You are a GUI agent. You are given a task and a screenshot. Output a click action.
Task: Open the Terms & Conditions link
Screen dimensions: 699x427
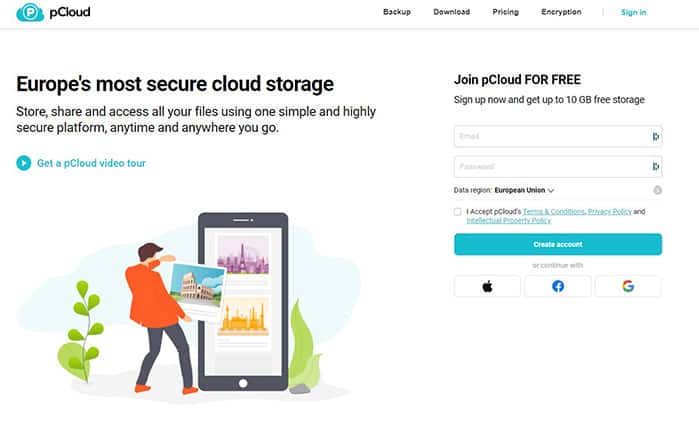554,212
